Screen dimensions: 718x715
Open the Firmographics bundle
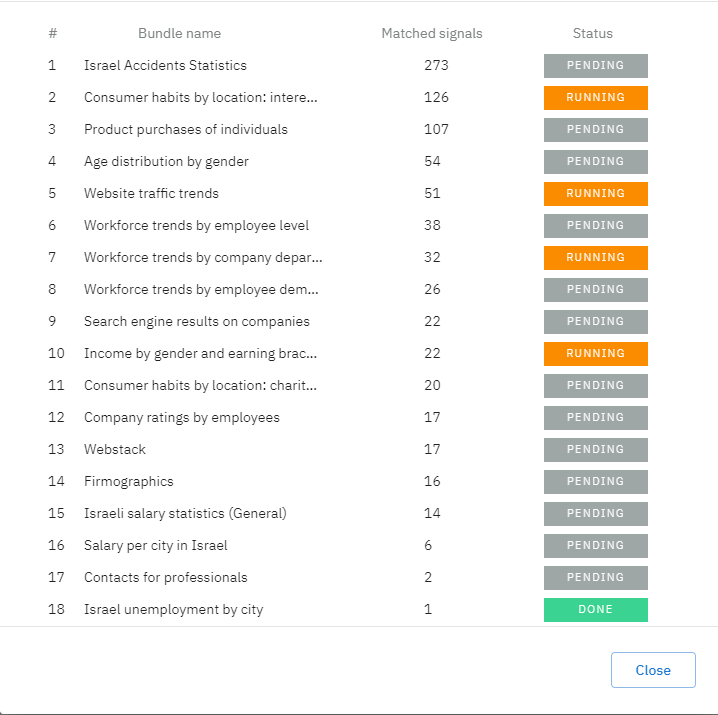129,481
